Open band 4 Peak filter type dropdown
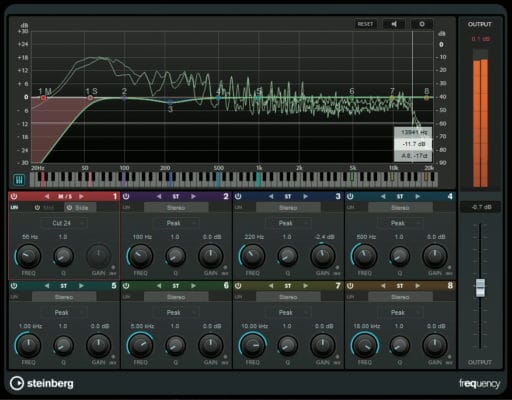The image size is (512, 400). point(400,223)
